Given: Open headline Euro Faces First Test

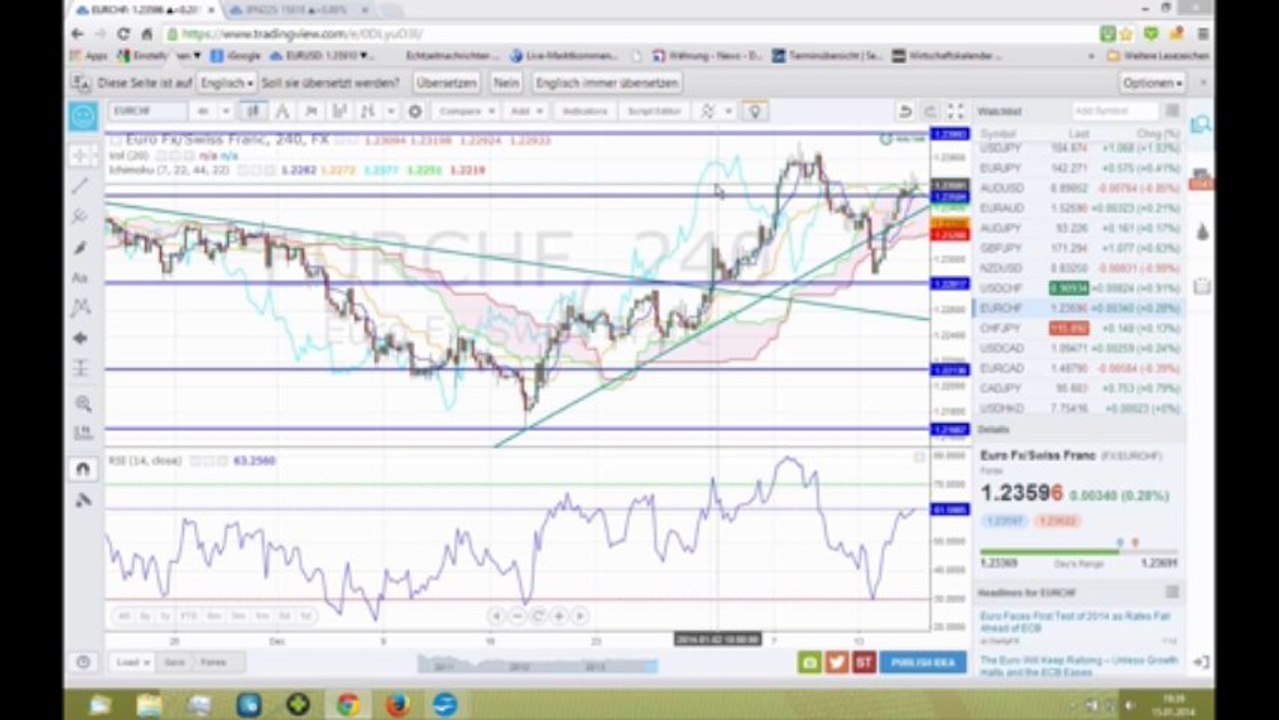Looking at the screenshot, I should pyautogui.click(x=1074, y=622).
